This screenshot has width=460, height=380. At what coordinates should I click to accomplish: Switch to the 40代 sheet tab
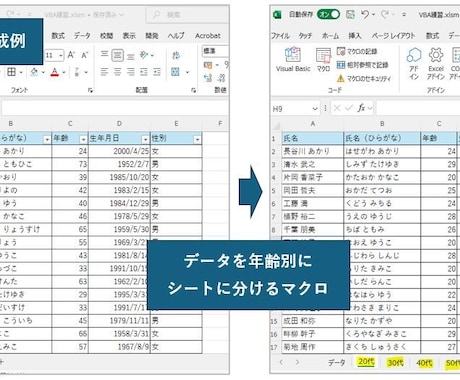tap(425, 363)
